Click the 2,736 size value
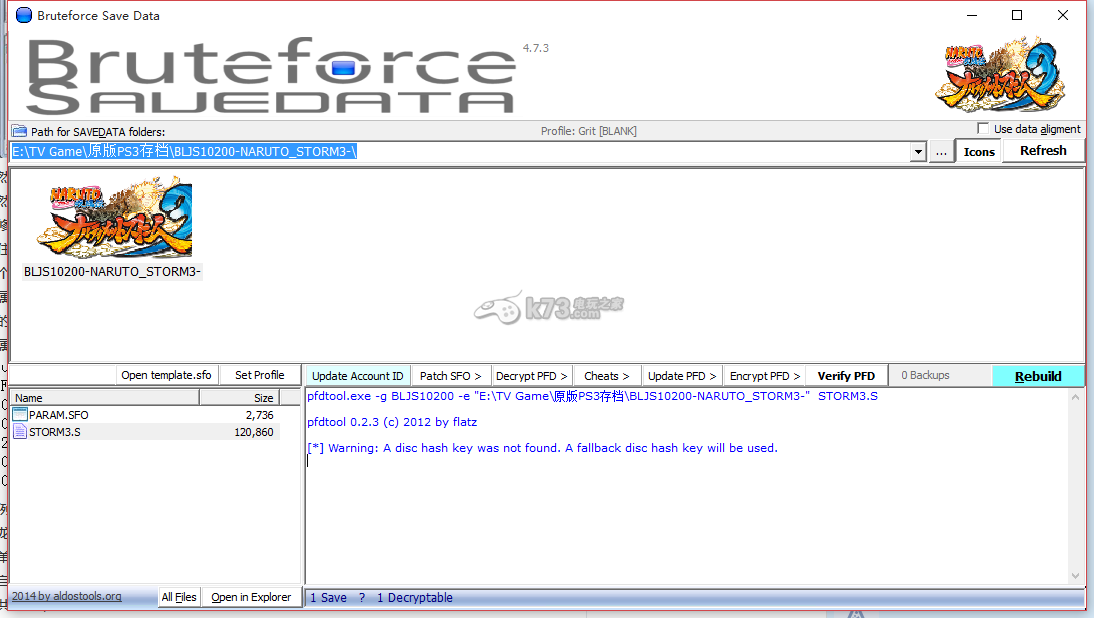The height and width of the screenshot is (618, 1094). (x=260, y=415)
